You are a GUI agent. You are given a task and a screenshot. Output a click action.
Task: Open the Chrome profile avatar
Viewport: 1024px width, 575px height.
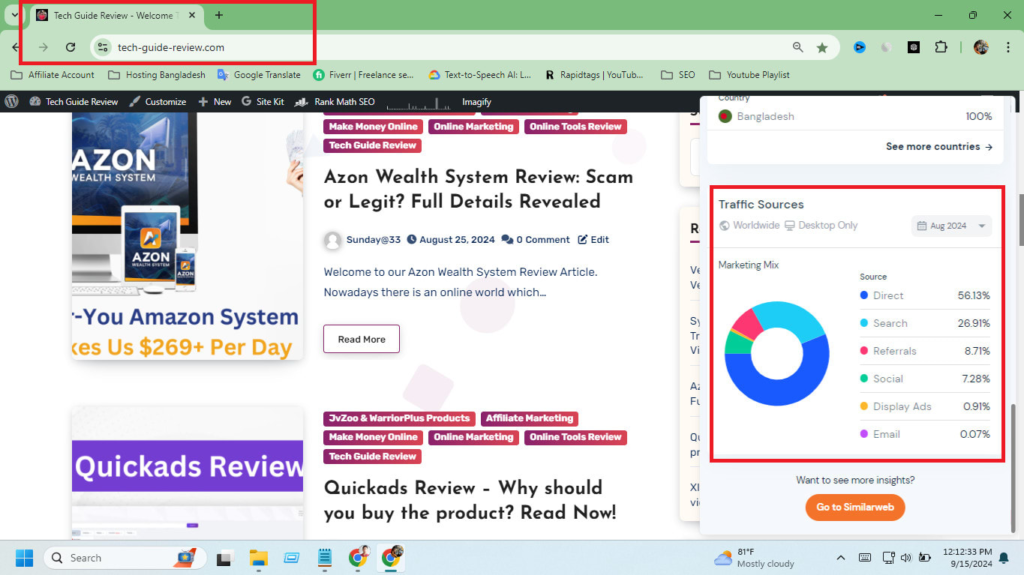click(981, 47)
